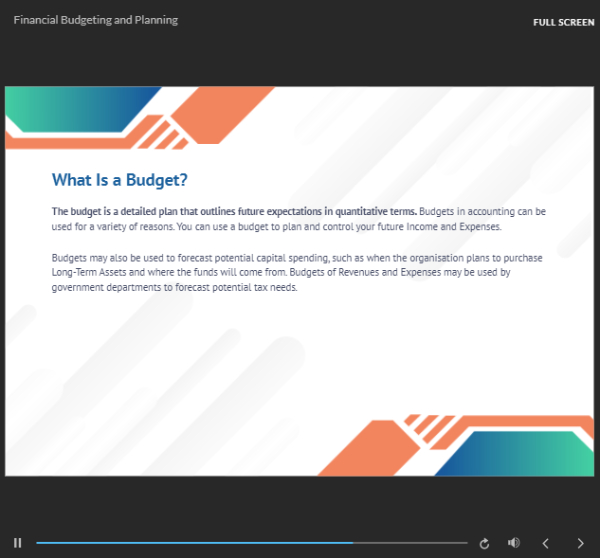Click the Financial Budgeting and Planning title
This screenshot has height=558, width=600.
tap(96, 20)
